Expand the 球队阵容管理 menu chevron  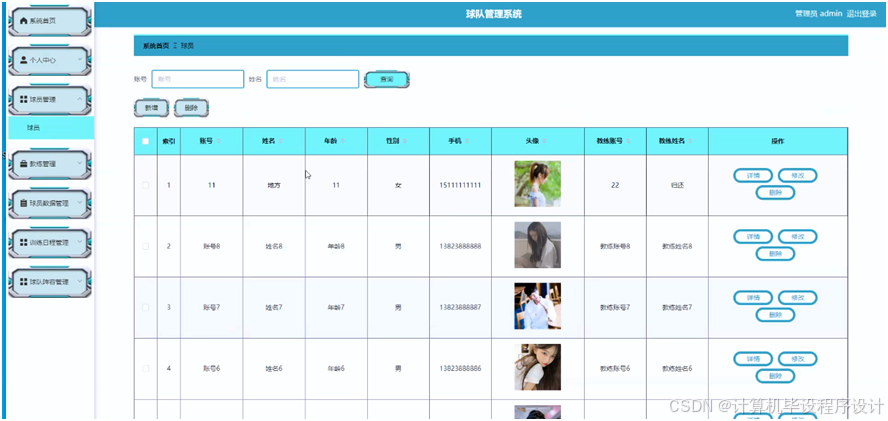[x=80, y=281]
